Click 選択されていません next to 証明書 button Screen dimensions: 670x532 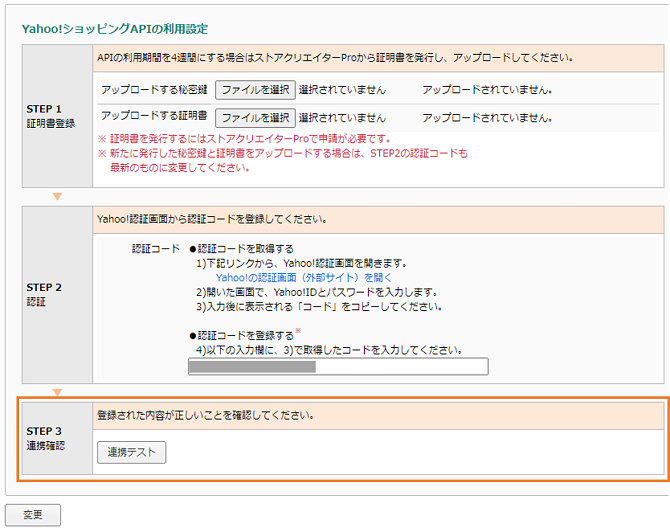pos(342,118)
